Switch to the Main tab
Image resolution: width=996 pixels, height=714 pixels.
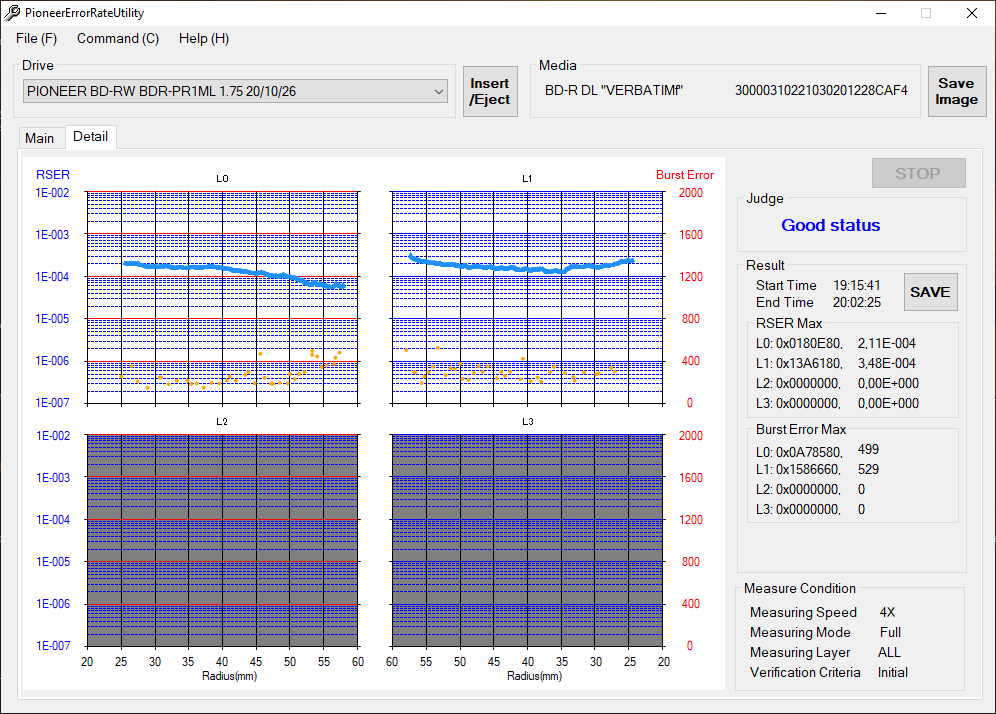pos(39,138)
